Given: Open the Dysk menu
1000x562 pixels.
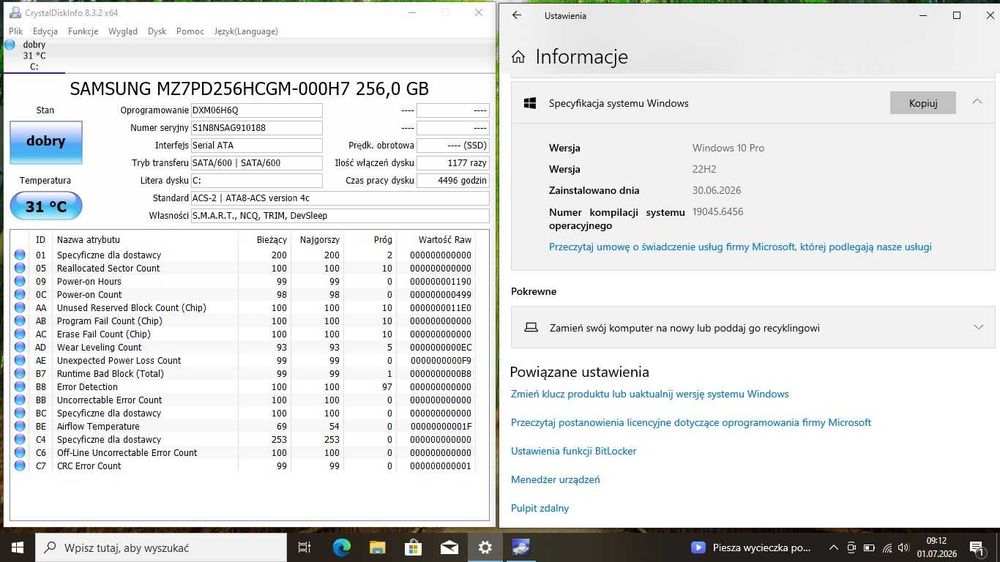Looking at the screenshot, I should click(157, 31).
